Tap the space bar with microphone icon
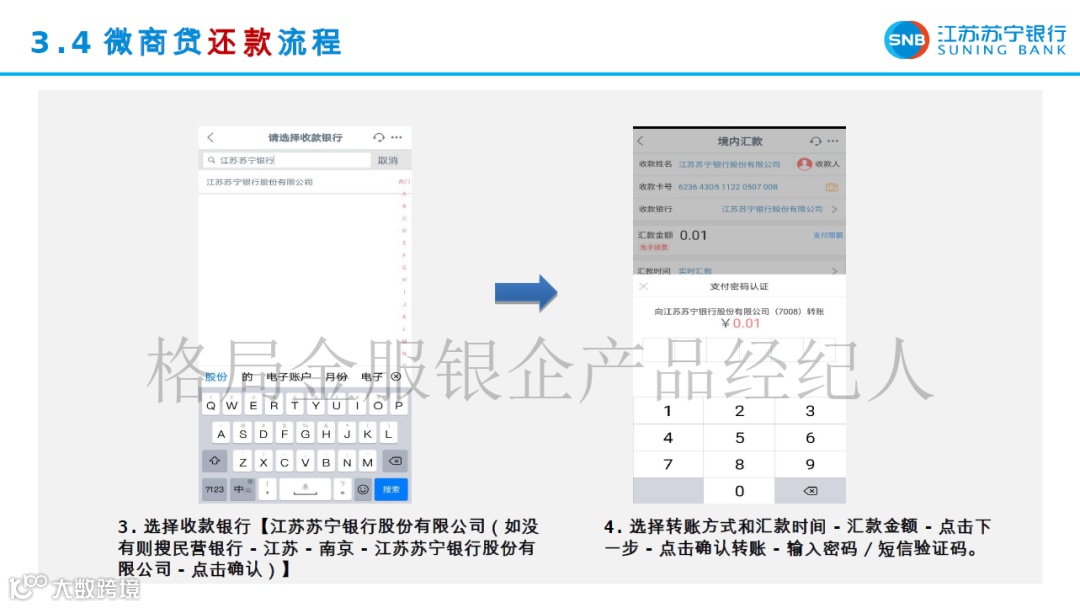Viewport: 1080px width, 608px height. 305,490
